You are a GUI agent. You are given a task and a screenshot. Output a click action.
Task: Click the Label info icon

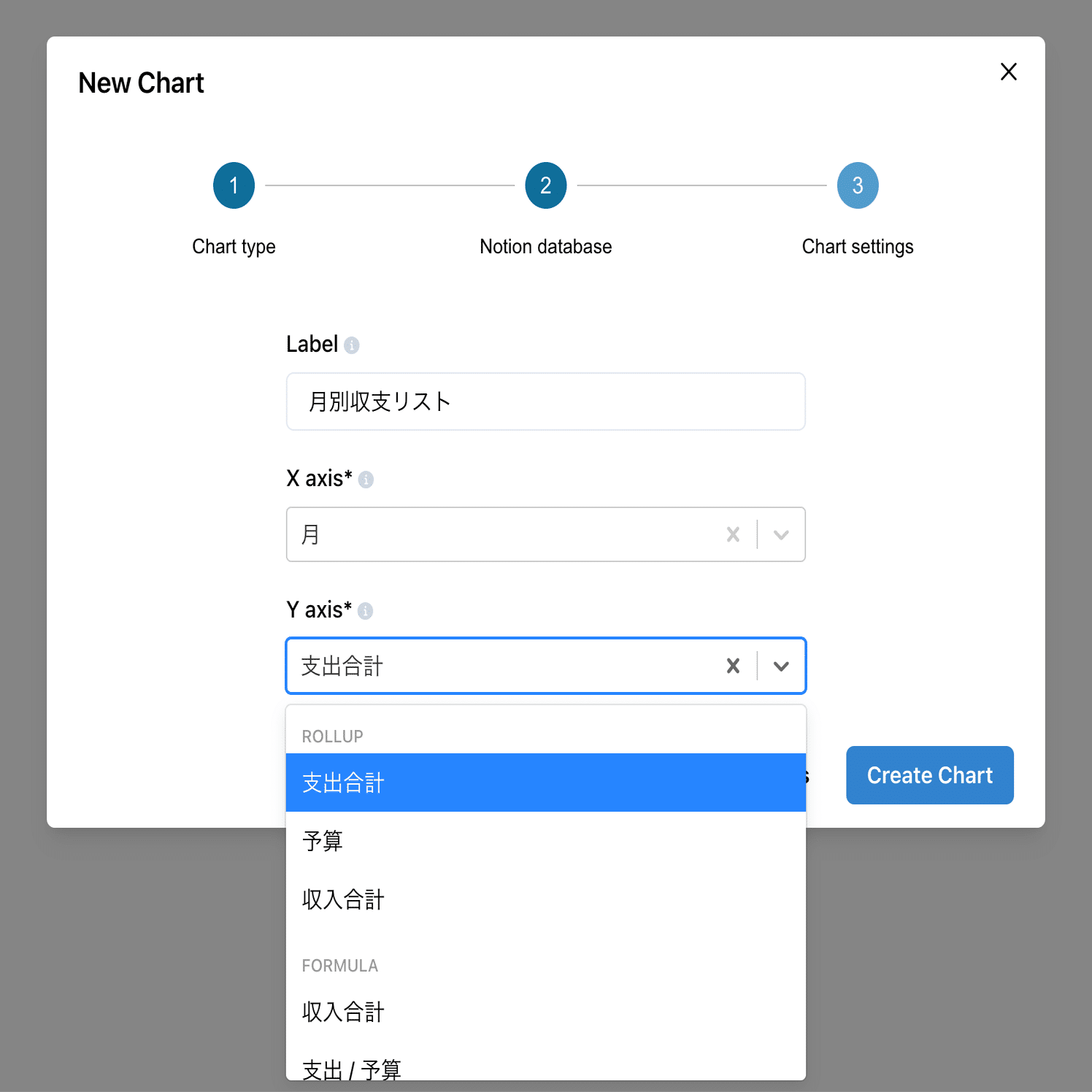click(352, 345)
